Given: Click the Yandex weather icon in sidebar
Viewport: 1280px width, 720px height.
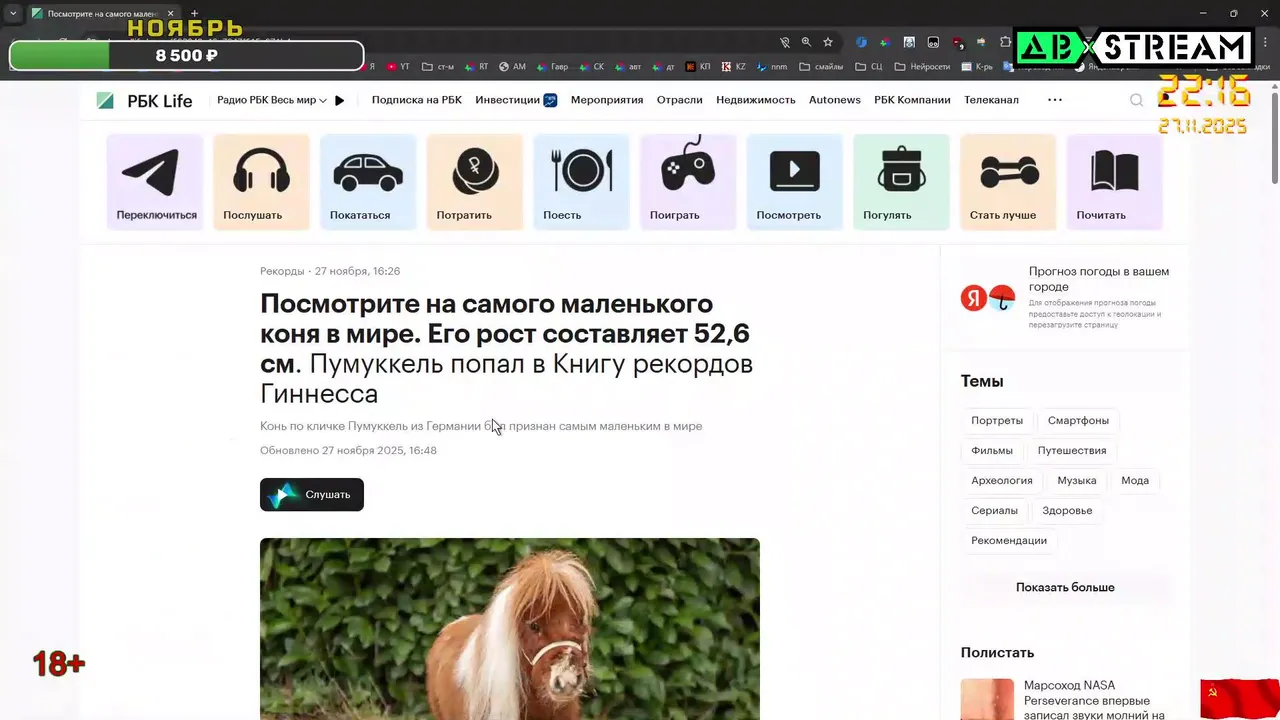Looking at the screenshot, I should [988, 298].
